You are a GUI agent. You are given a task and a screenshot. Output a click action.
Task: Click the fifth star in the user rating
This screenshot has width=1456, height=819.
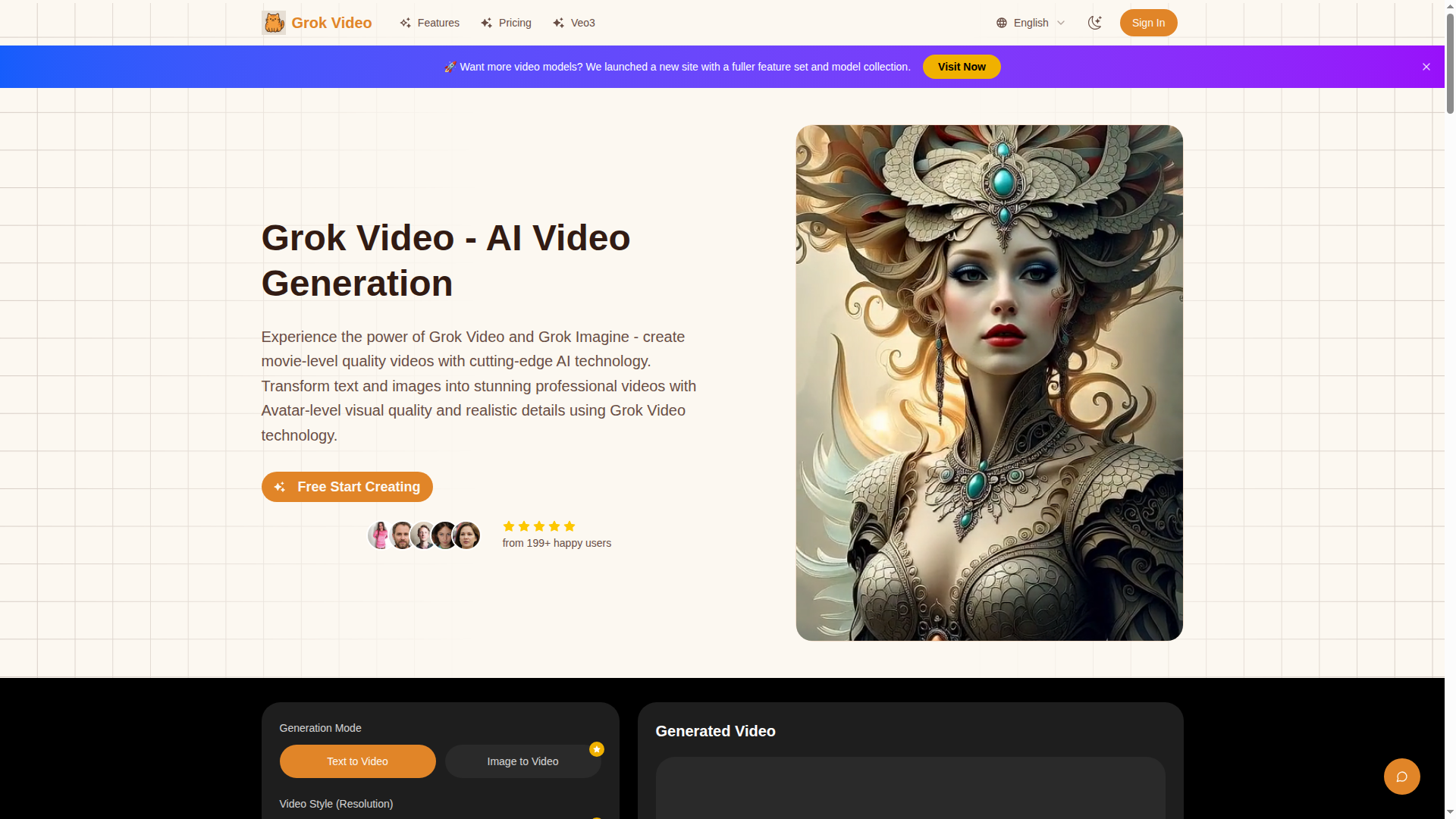click(570, 526)
